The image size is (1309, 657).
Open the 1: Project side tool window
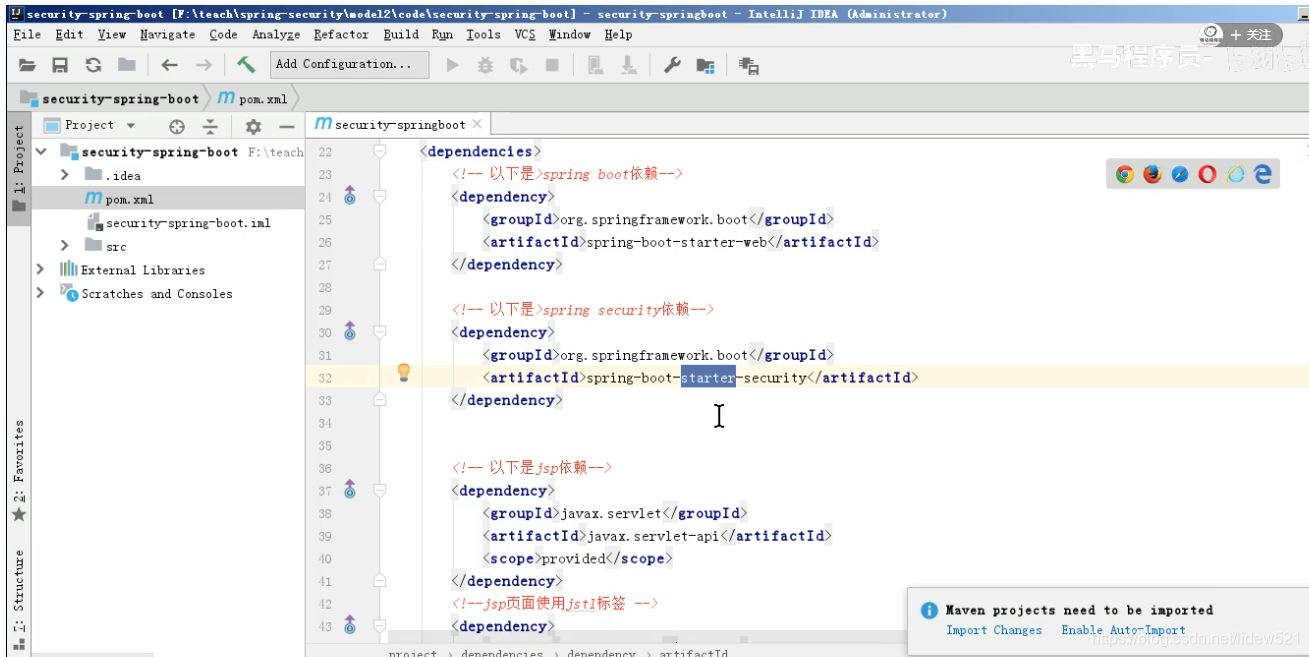point(18,167)
